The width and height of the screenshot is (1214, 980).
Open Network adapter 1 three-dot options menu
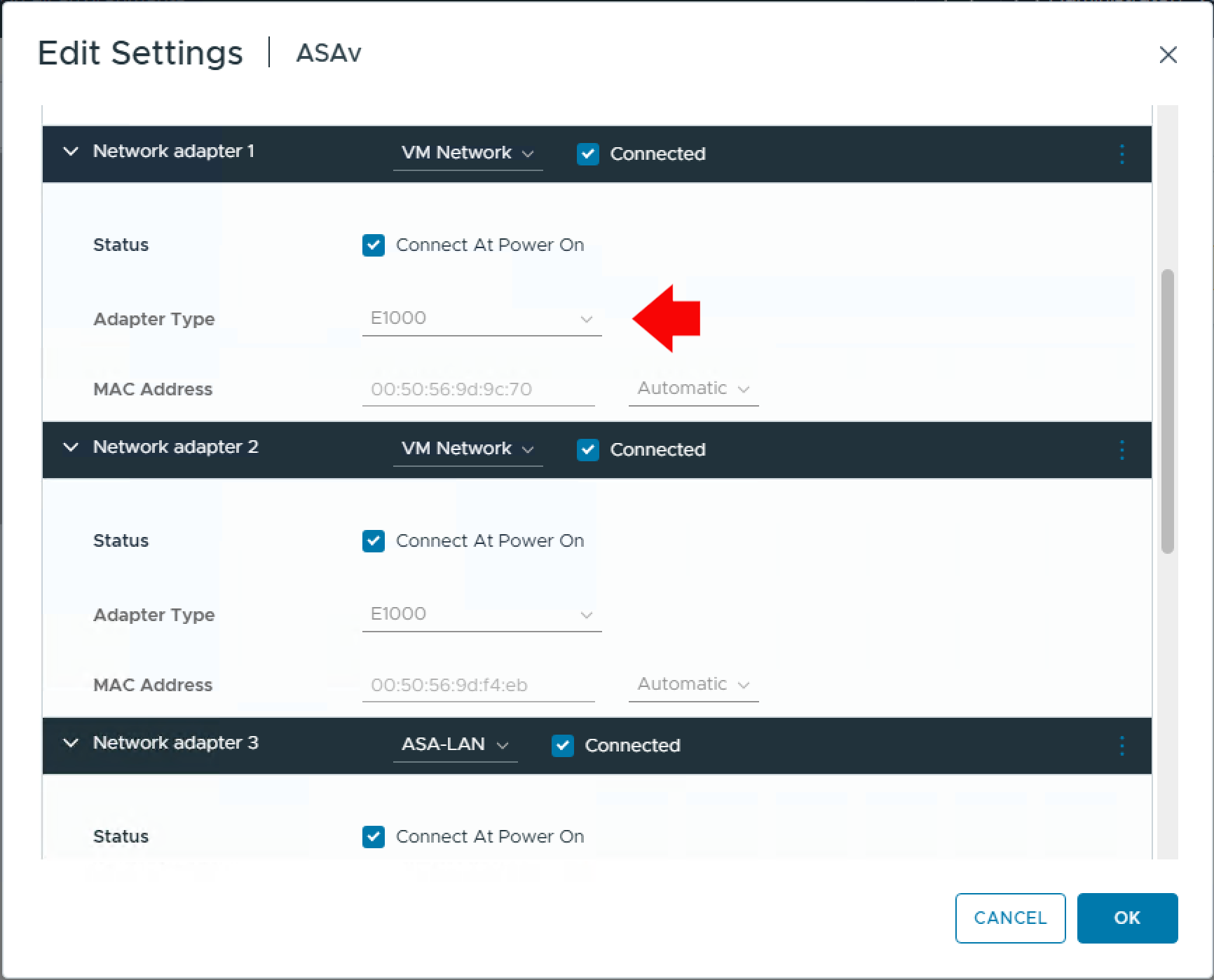(x=1121, y=154)
